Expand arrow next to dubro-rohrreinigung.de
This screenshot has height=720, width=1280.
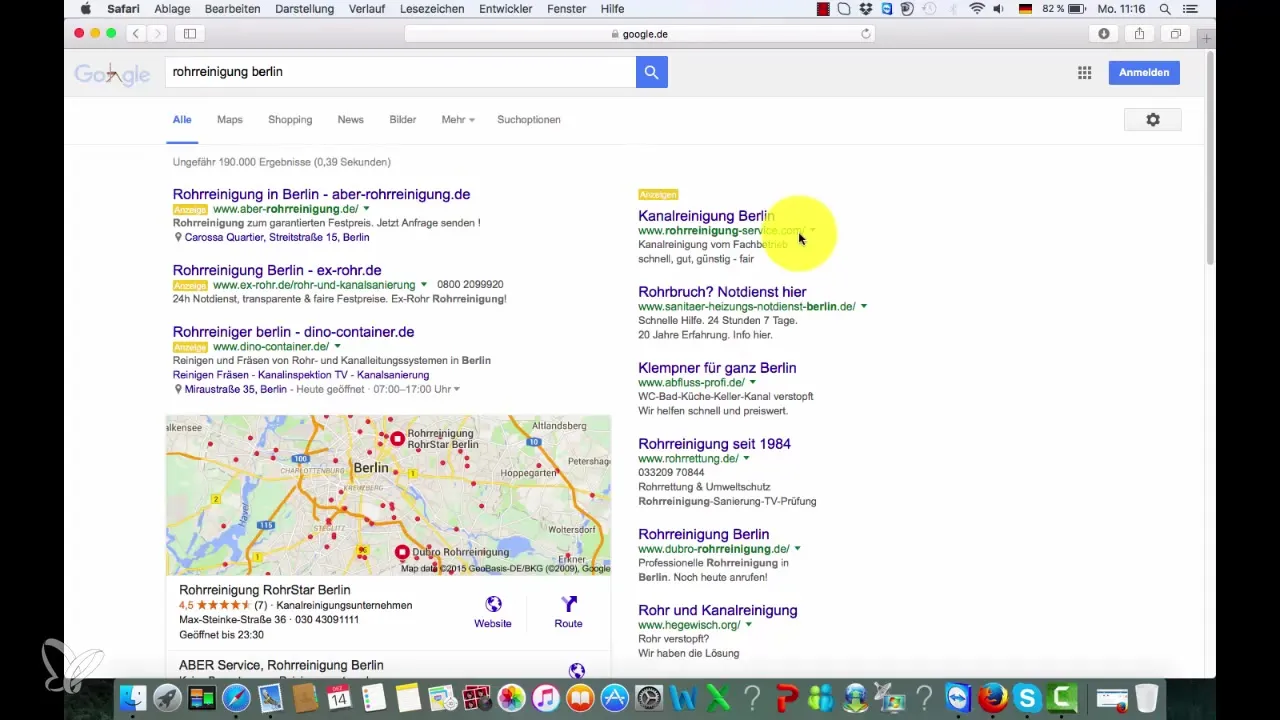pos(798,549)
